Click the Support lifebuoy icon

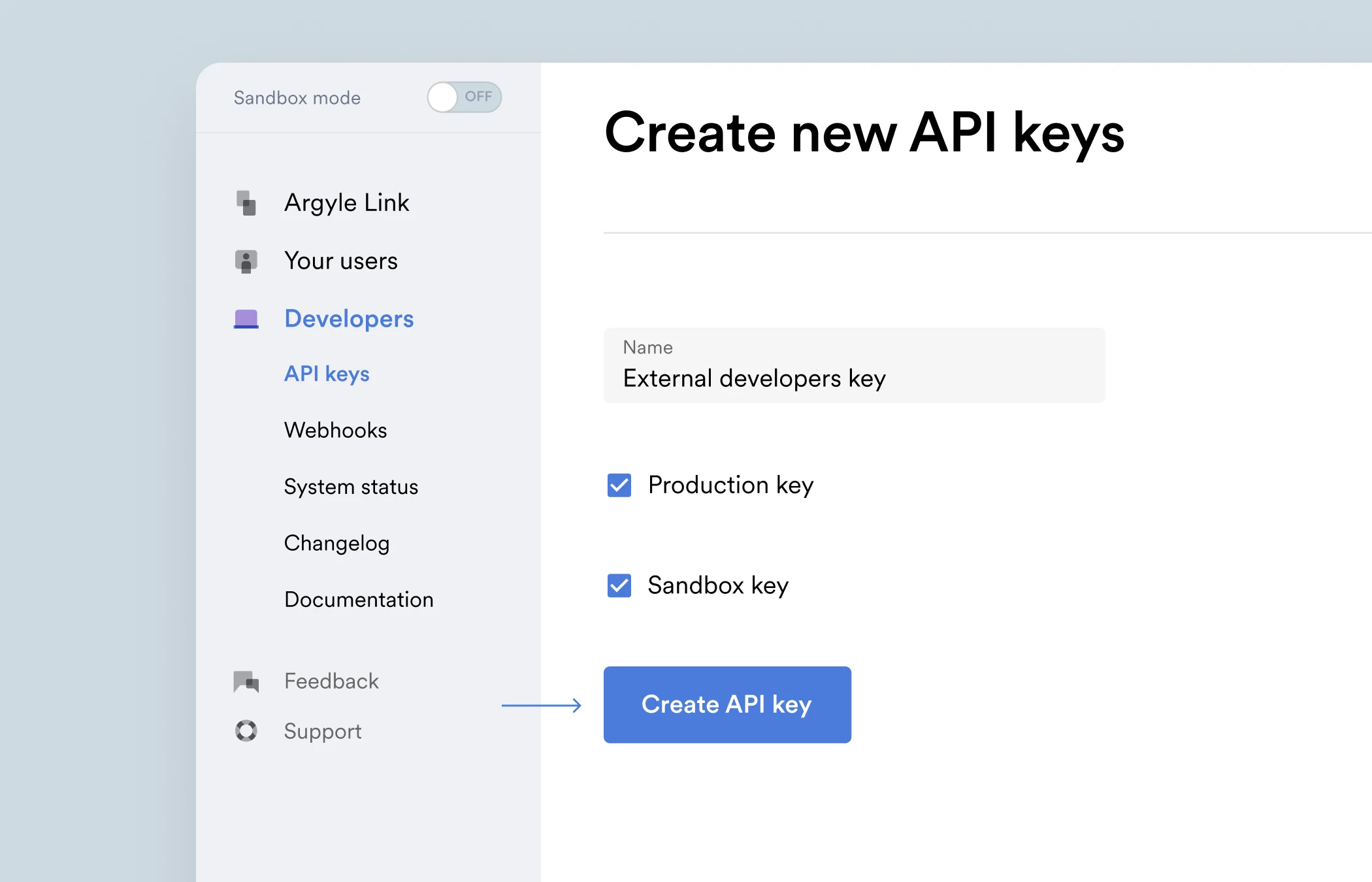click(x=246, y=730)
